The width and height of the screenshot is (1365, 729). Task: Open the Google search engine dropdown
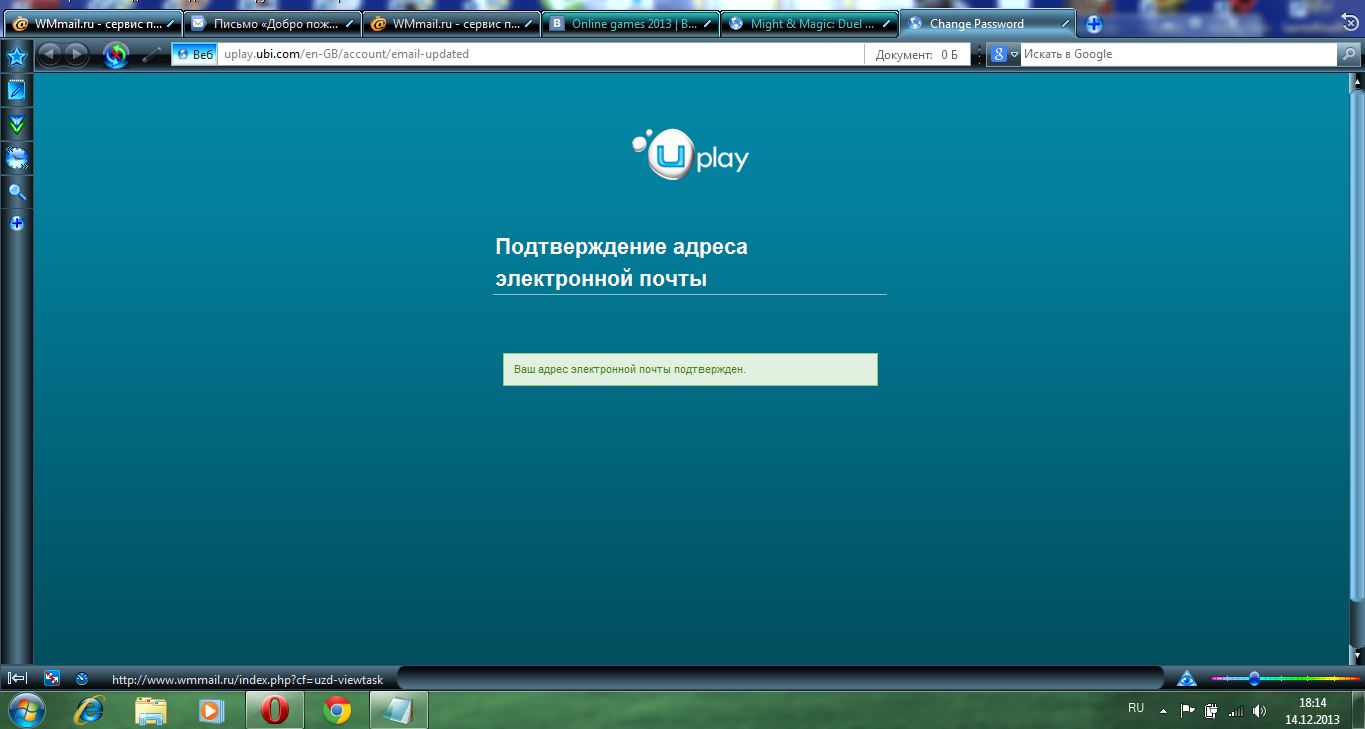pyautogui.click(x=1003, y=54)
